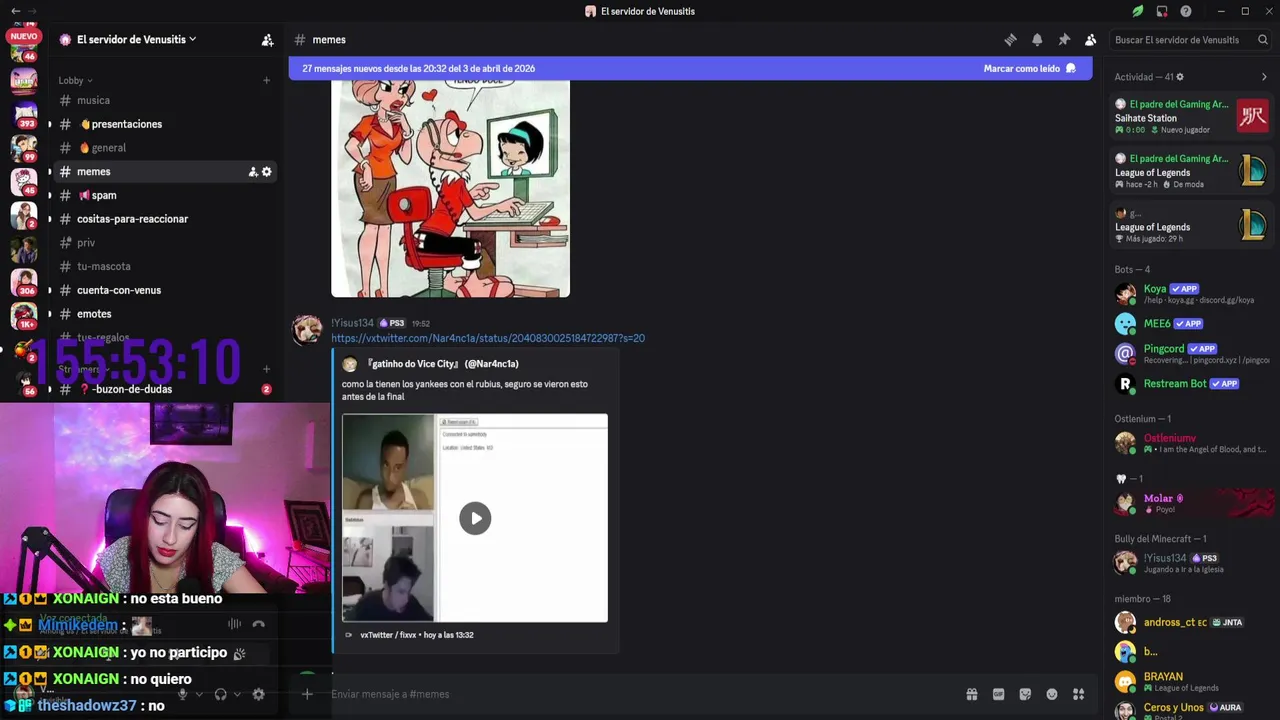Open the buzon-de-dudas channel

tap(165, 389)
